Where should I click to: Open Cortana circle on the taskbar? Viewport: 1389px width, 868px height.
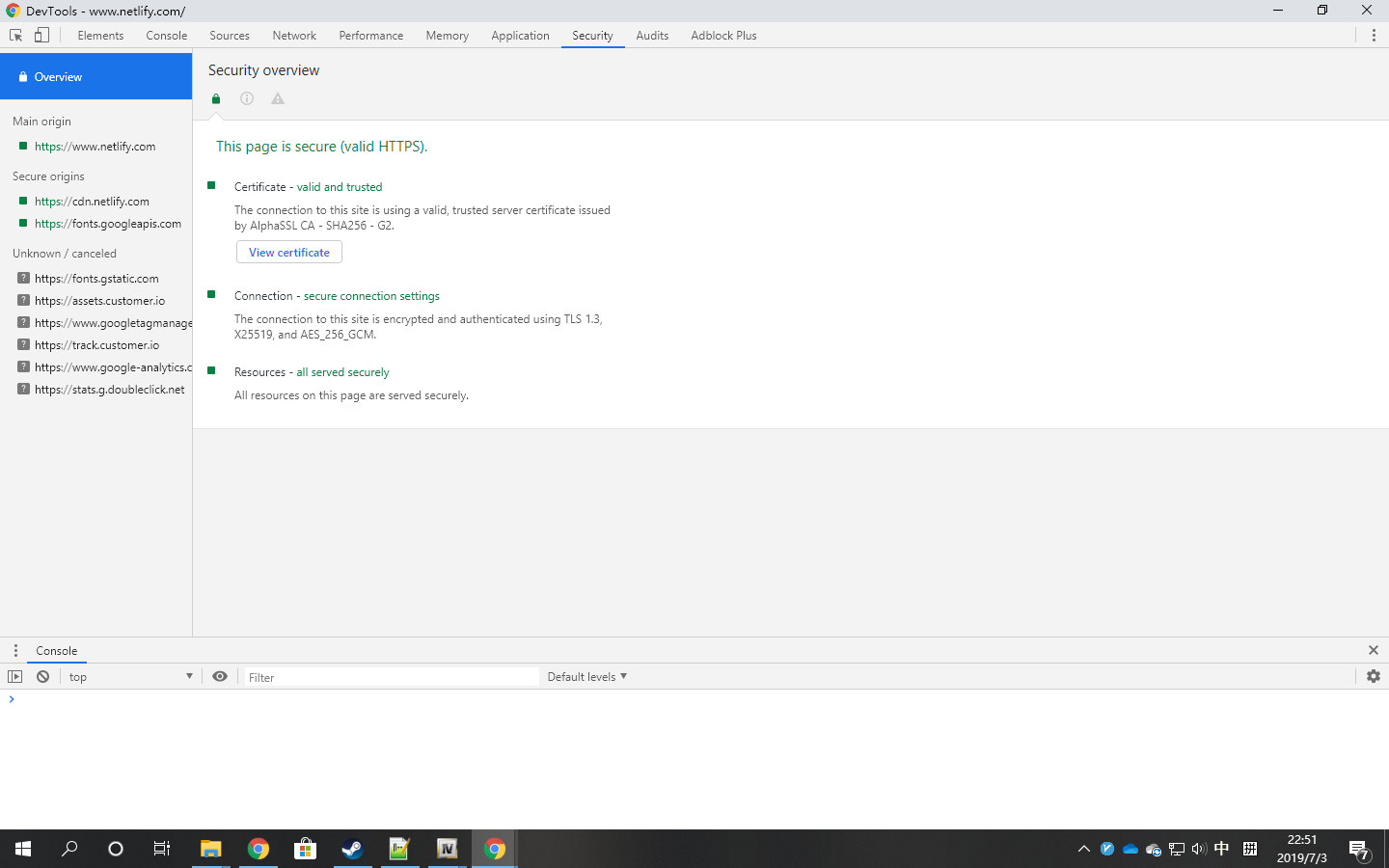pyautogui.click(x=116, y=849)
